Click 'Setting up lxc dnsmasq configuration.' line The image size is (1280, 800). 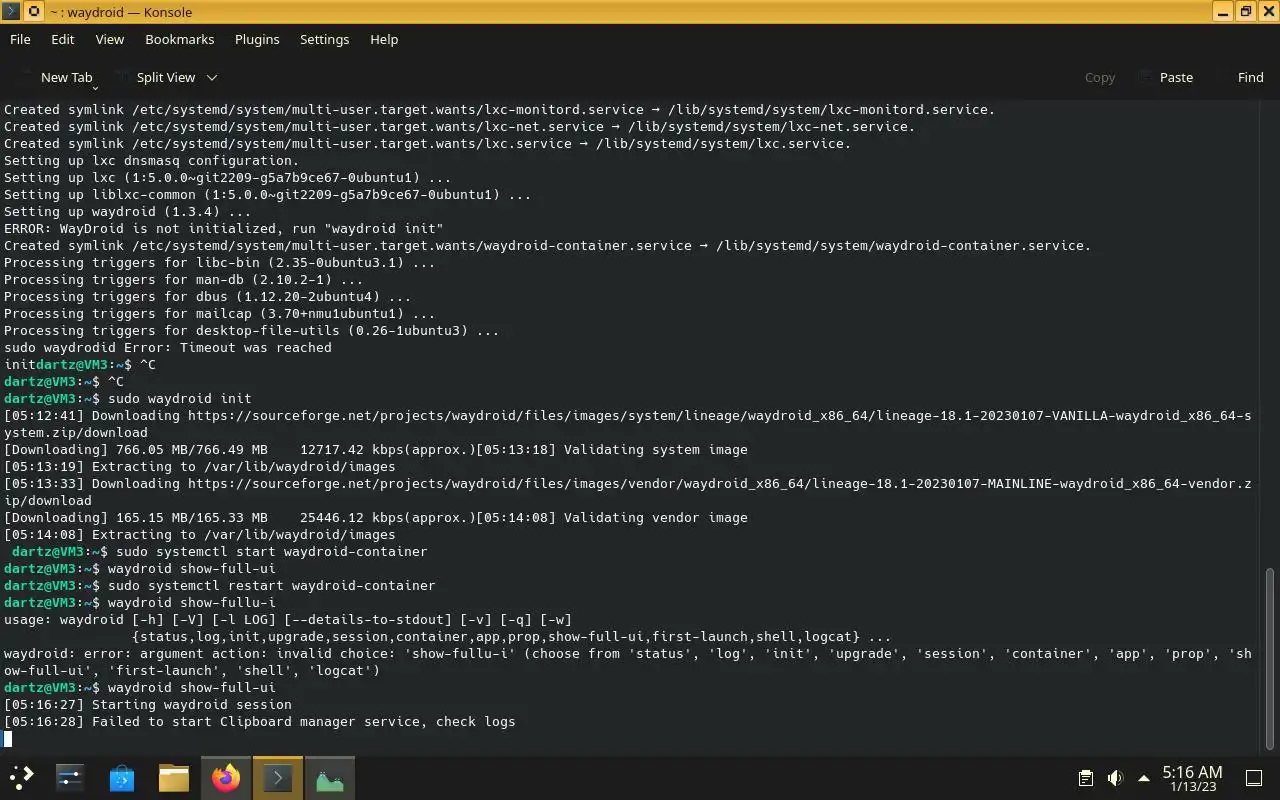[x=152, y=160]
